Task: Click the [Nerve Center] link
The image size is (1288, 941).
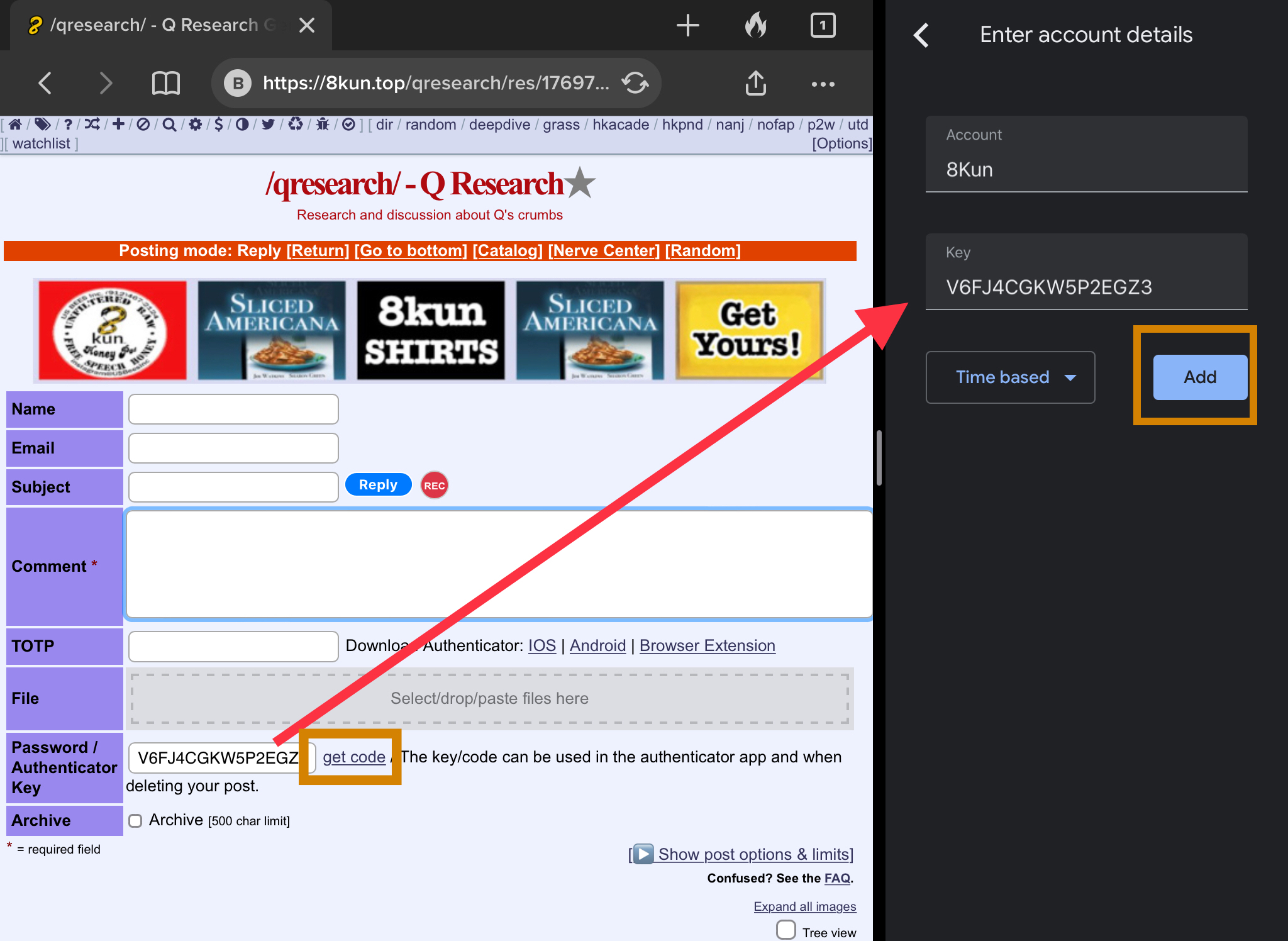Action: (x=604, y=250)
